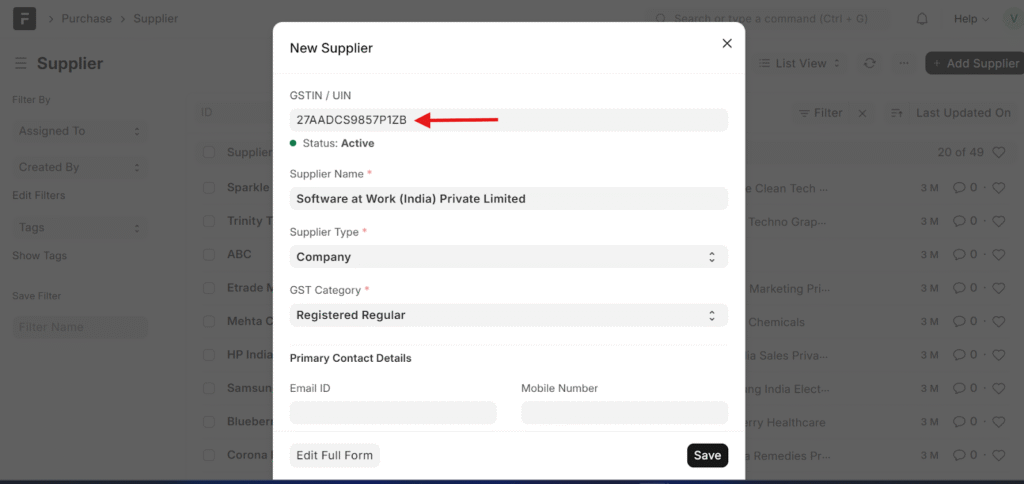Viewport: 1024px width, 484px height.
Task: Go to Purchase in breadcrumb
Action: click(x=86, y=18)
